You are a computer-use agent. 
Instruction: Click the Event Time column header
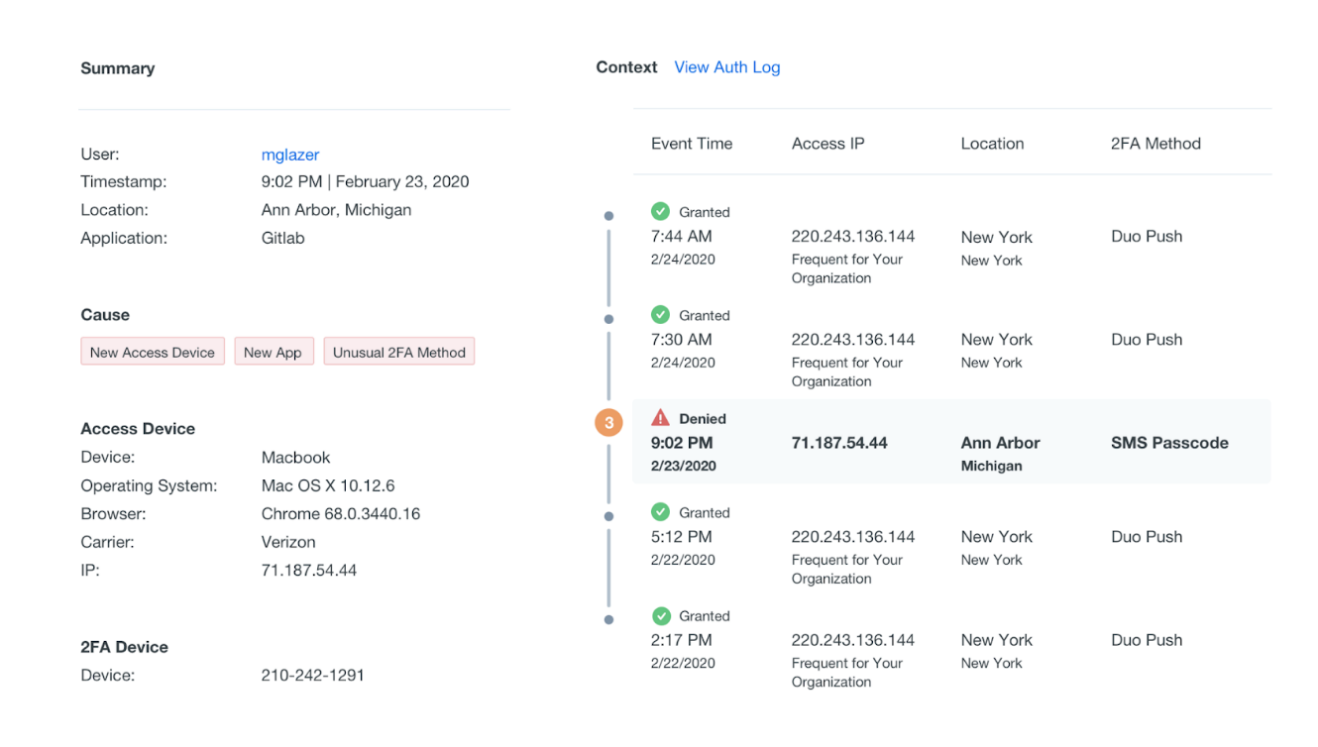[x=691, y=143]
